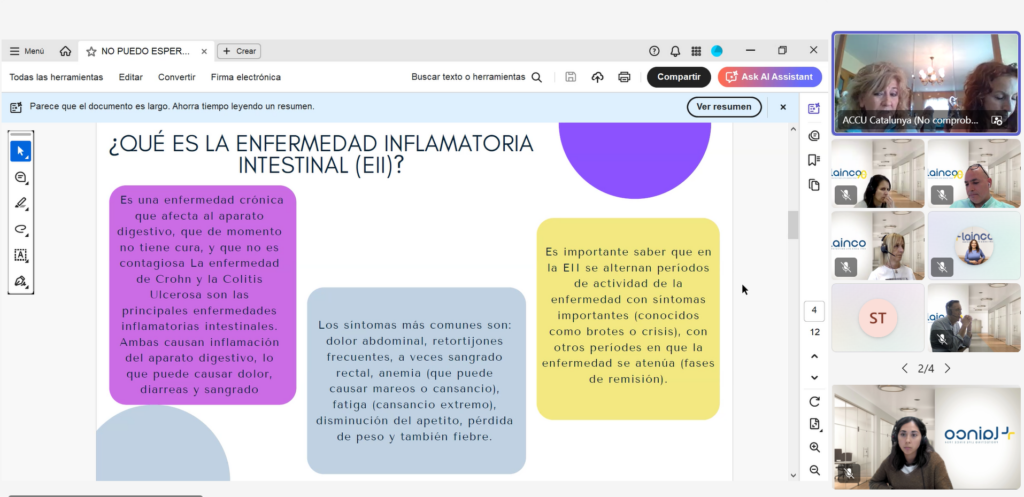Select the NO PUEDO ESPER... tab
Image resolution: width=1024 pixels, height=497 pixels.
[145, 51]
